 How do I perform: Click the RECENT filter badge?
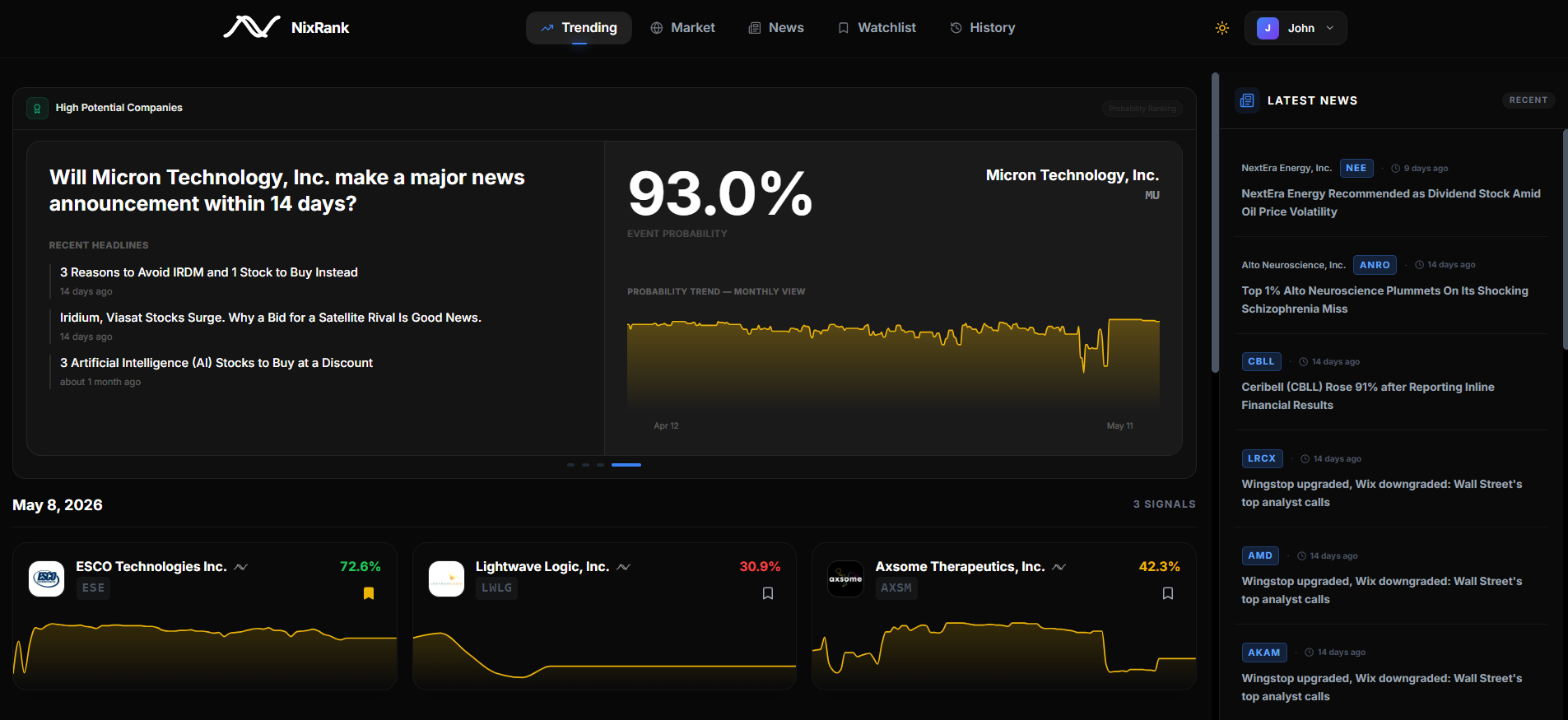tap(1528, 100)
